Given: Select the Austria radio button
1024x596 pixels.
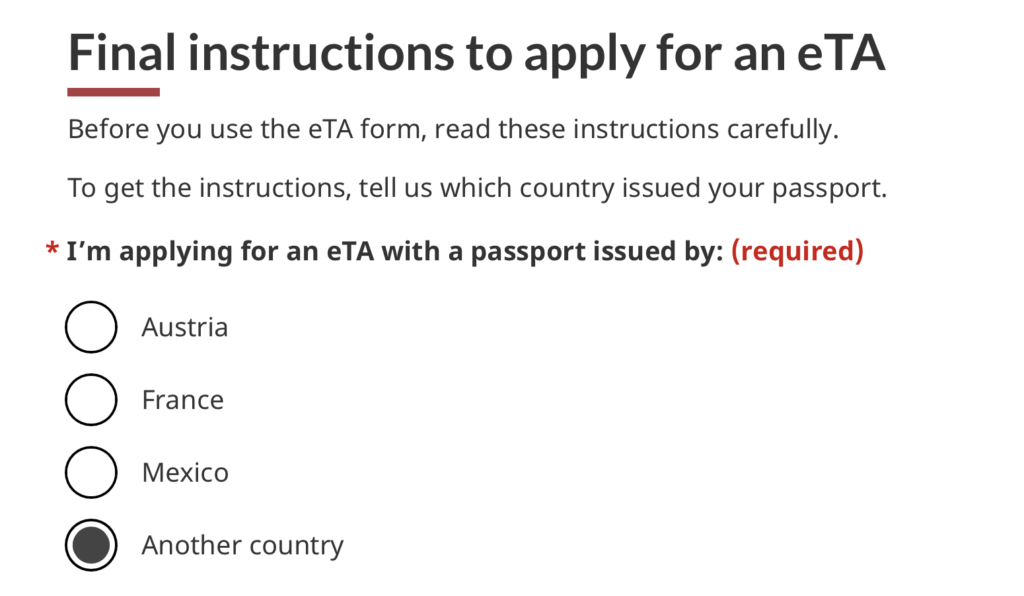Looking at the screenshot, I should pyautogui.click(x=91, y=327).
